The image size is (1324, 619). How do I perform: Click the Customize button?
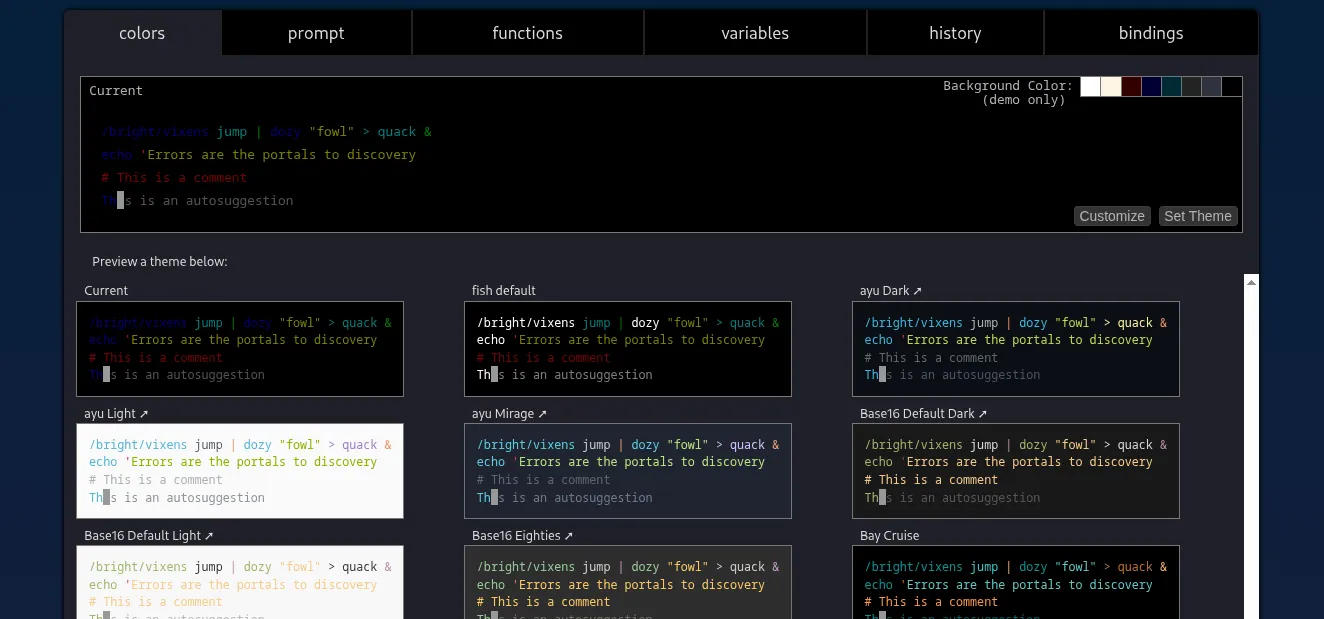(1112, 216)
